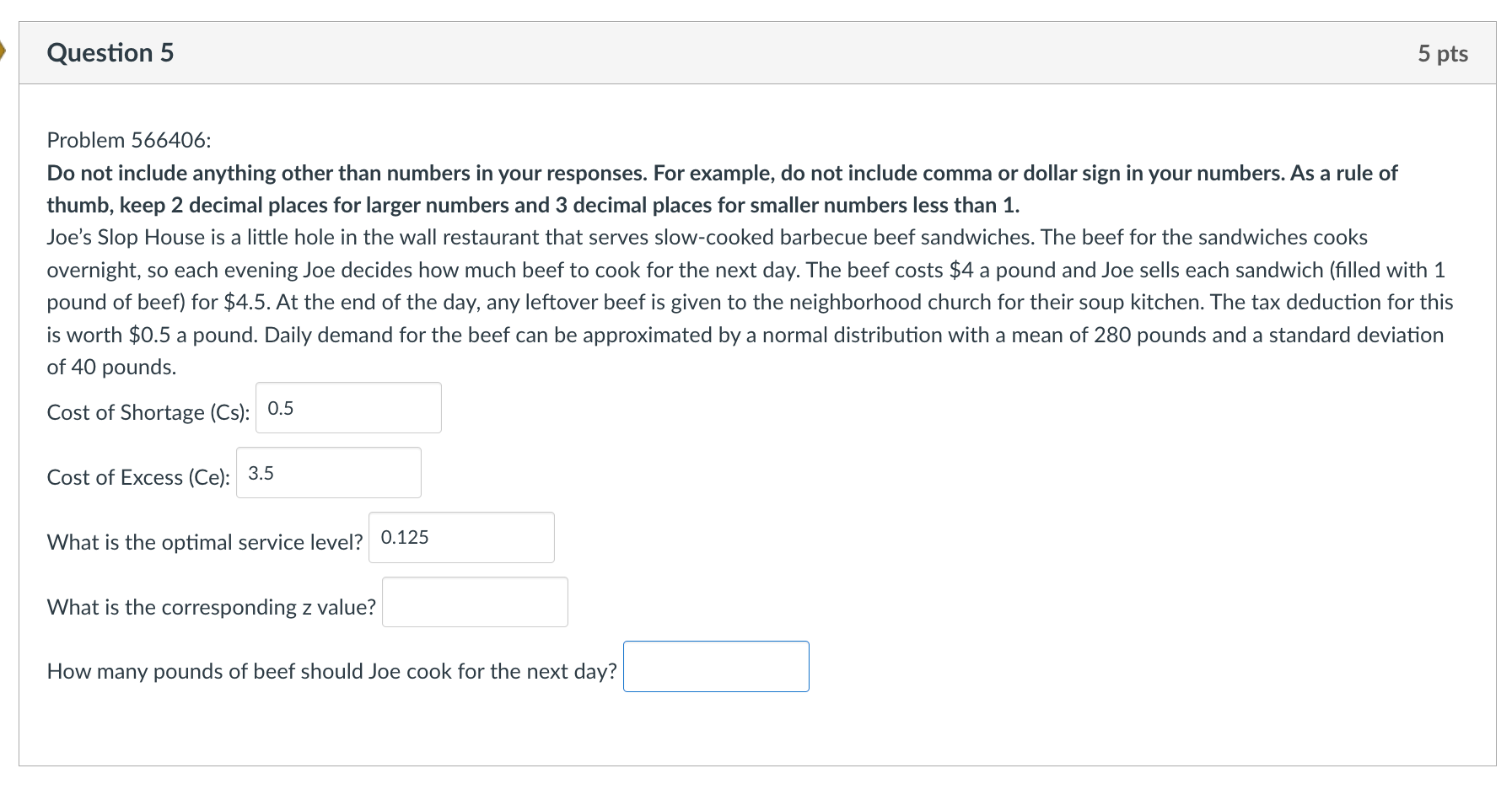Click the corresponding z value question text
Image resolution: width=1512 pixels, height=795 pixels.
(212, 607)
